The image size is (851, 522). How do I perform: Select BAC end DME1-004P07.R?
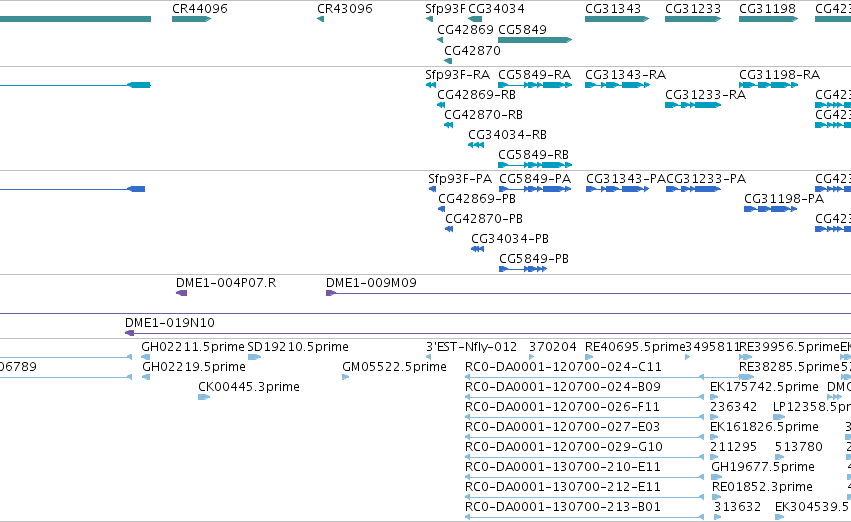(226, 283)
